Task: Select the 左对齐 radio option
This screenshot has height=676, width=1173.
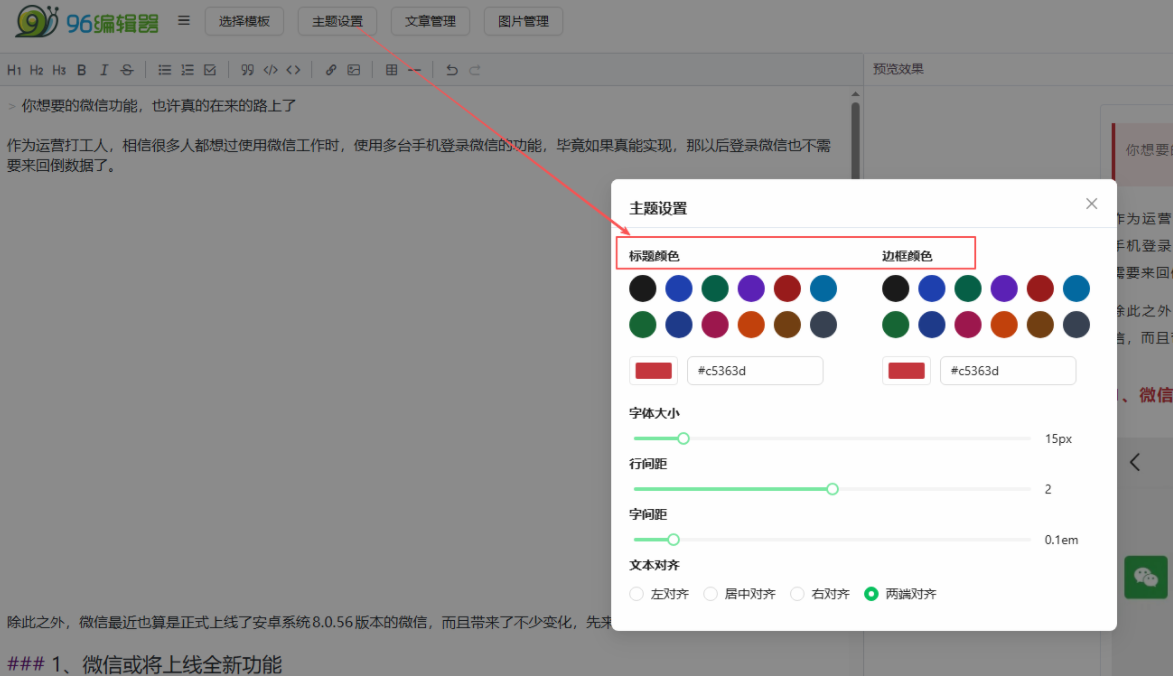Action: [637, 594]
